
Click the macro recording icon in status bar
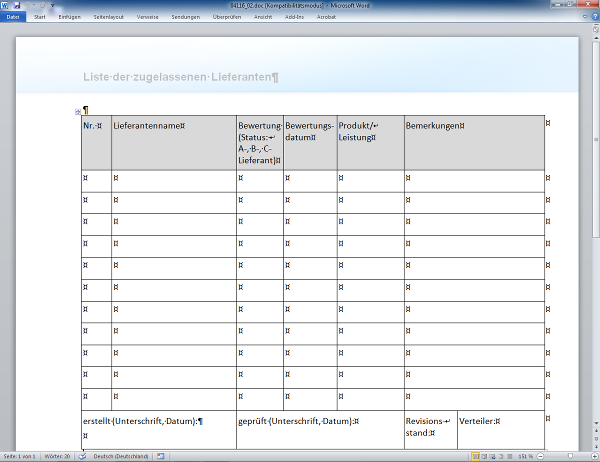pyautogui.click(x=159, y=456)
